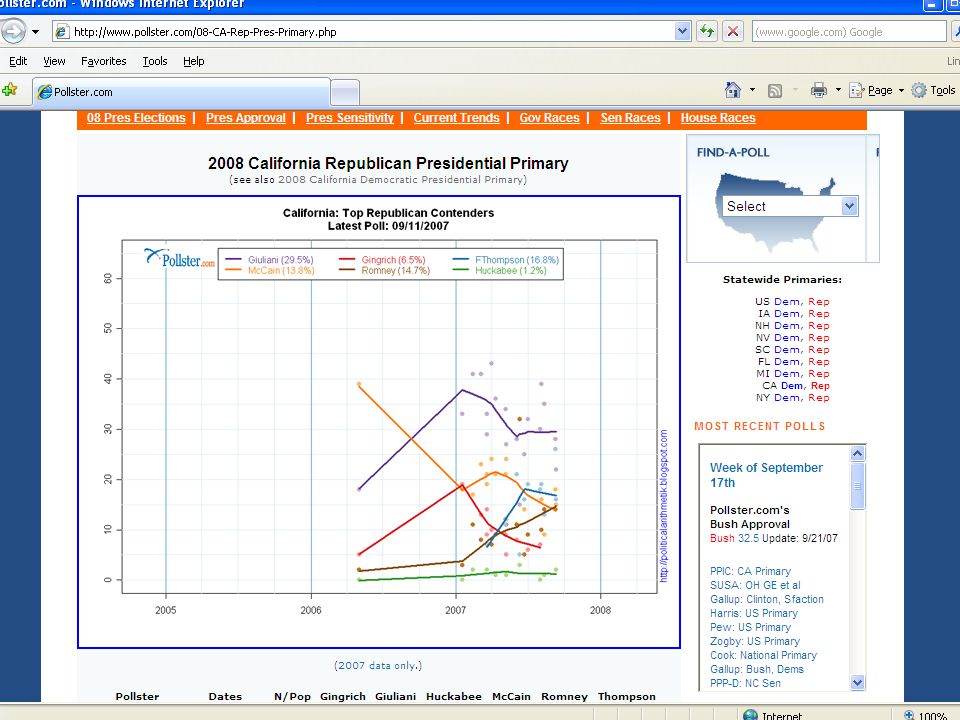Click the empty New Tab button

click(345, 92)
